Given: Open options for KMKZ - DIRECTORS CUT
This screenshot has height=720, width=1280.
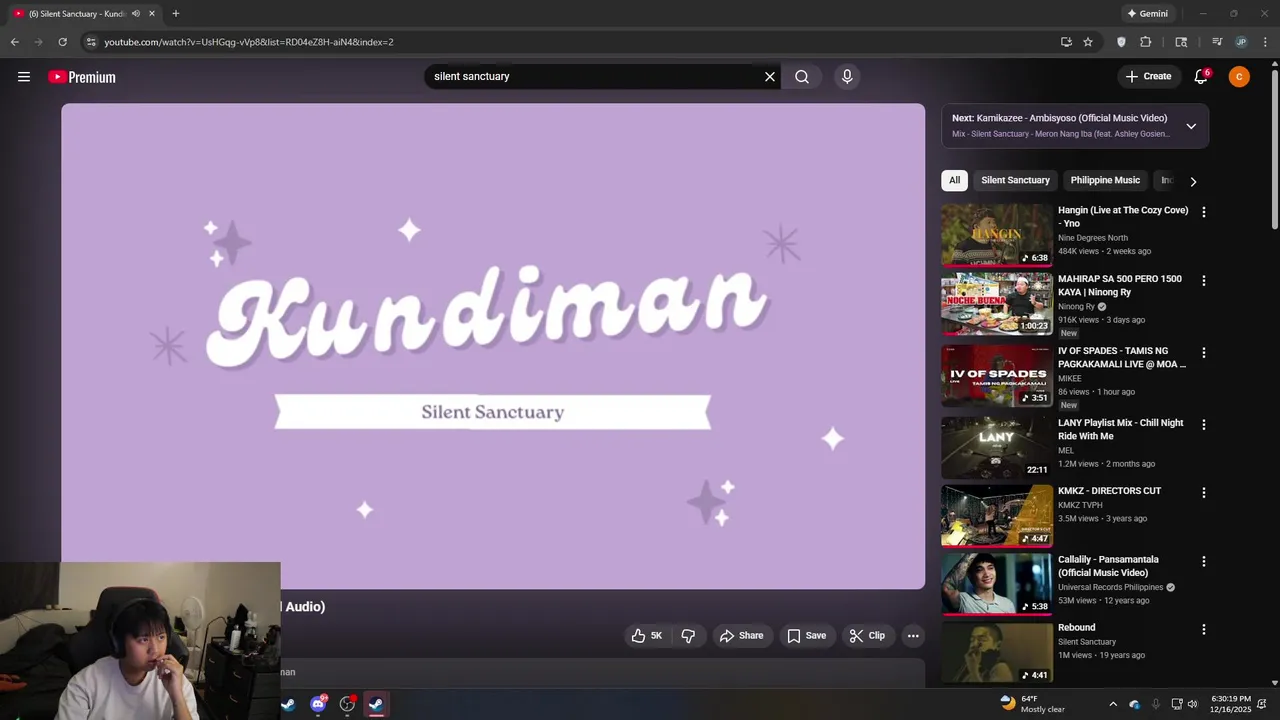Looking at the screenshot, I should (x=1204, y=493).
